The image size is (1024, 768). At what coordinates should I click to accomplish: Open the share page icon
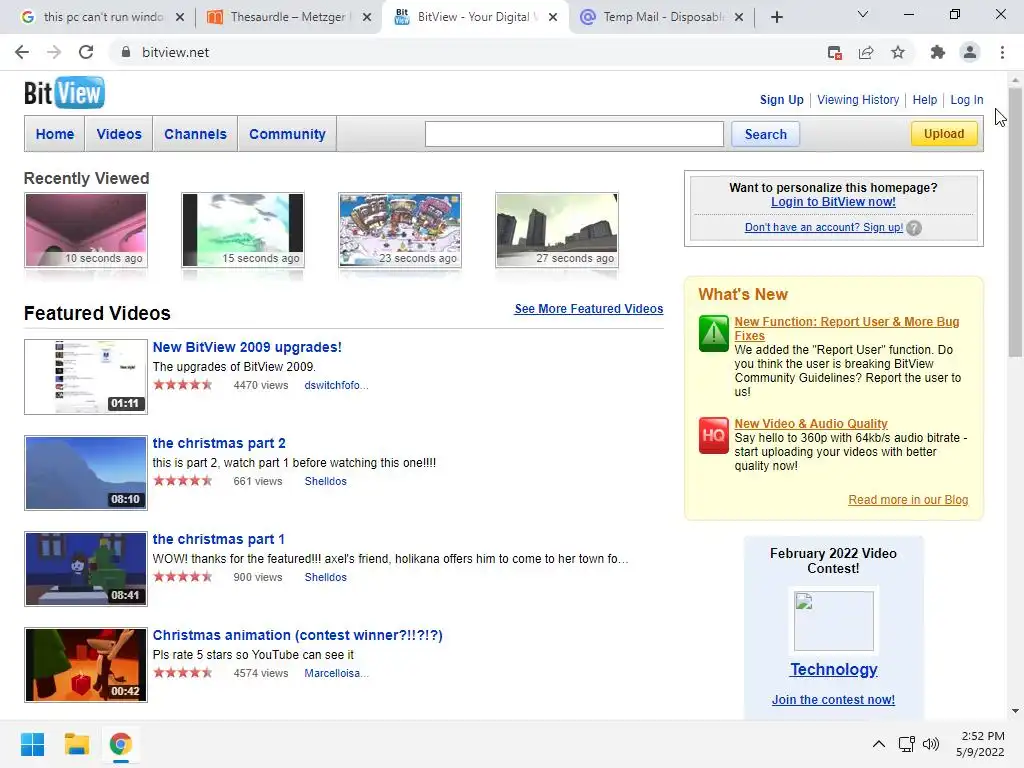tap(866, 52)
